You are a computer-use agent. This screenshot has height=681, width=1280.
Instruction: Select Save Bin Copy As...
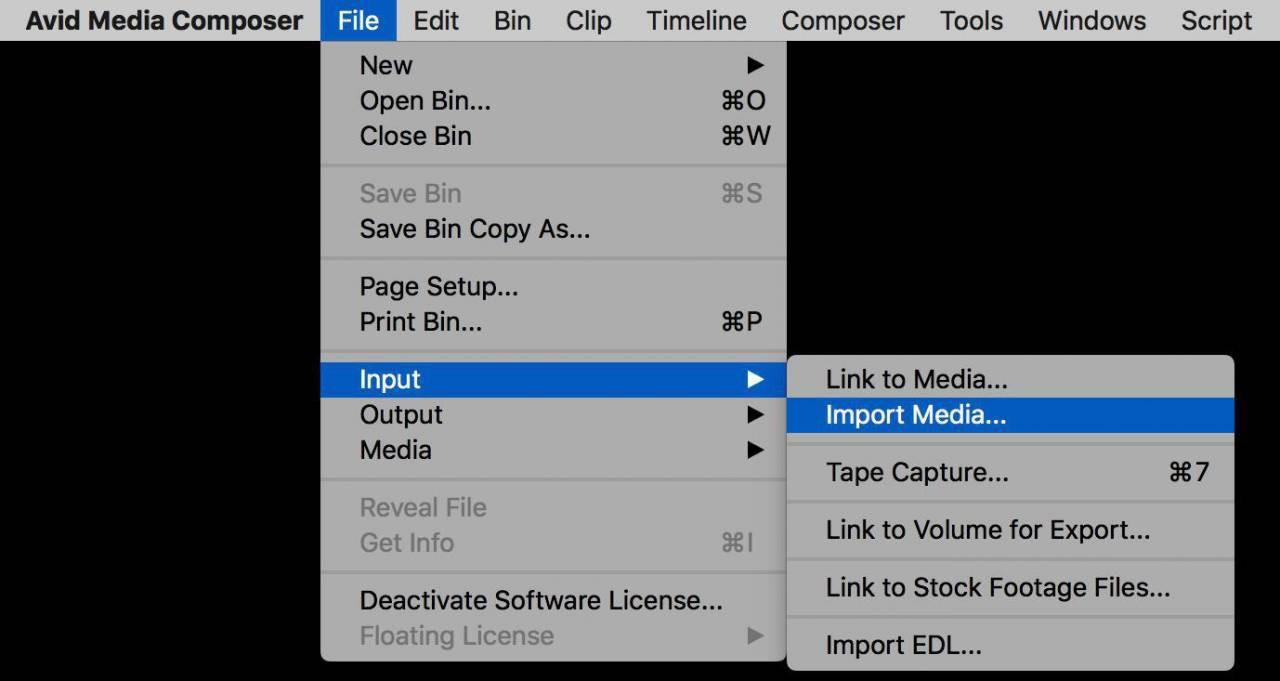tap(553, 229)
